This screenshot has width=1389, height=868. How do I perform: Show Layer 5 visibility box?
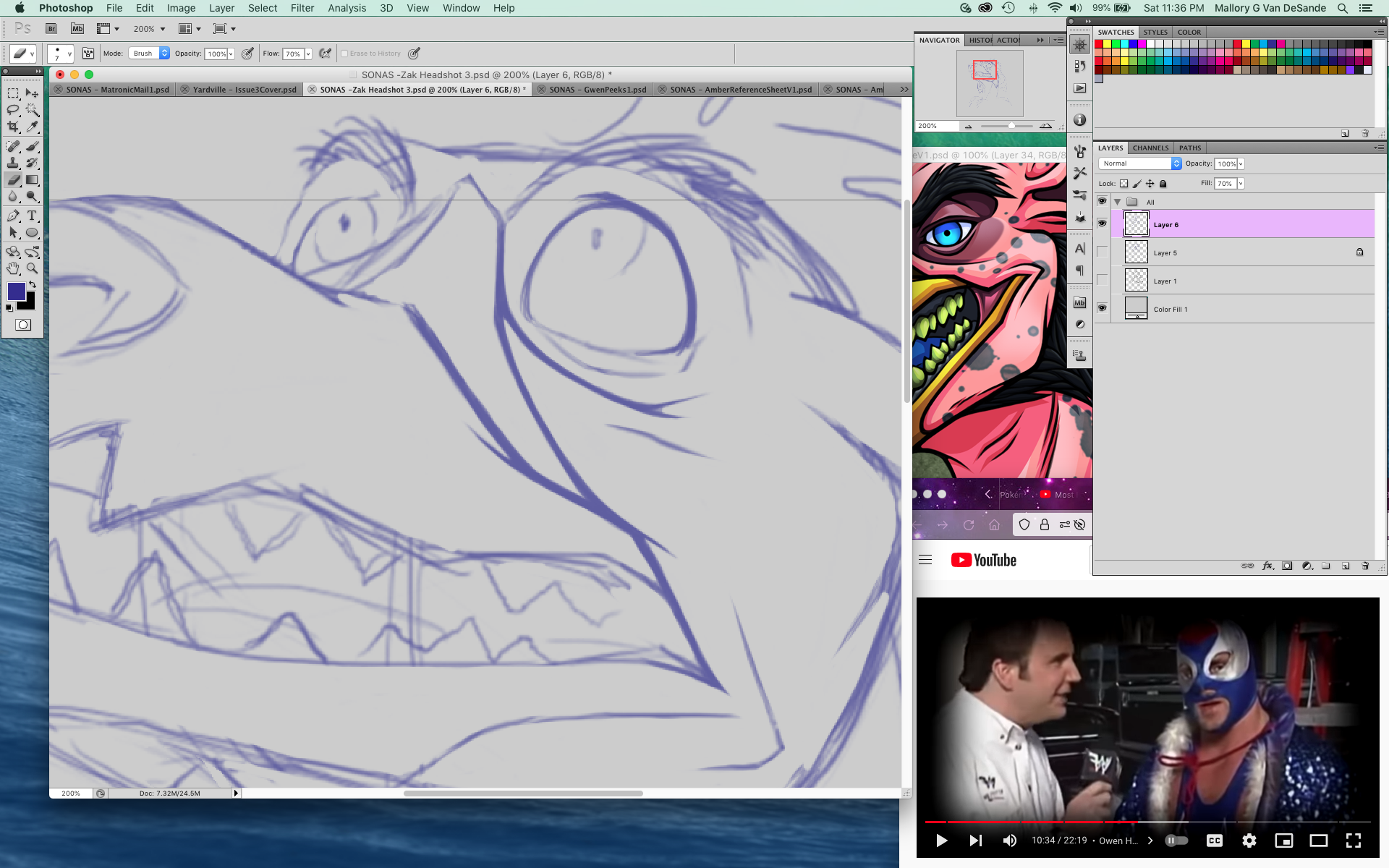pyautogui.click(x=1102, y=252)
